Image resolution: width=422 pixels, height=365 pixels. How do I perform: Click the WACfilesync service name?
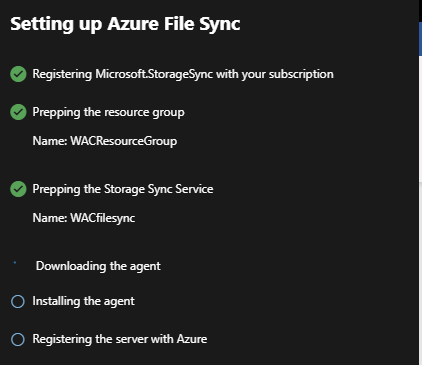pyautogui.click(x=103, y=218)
